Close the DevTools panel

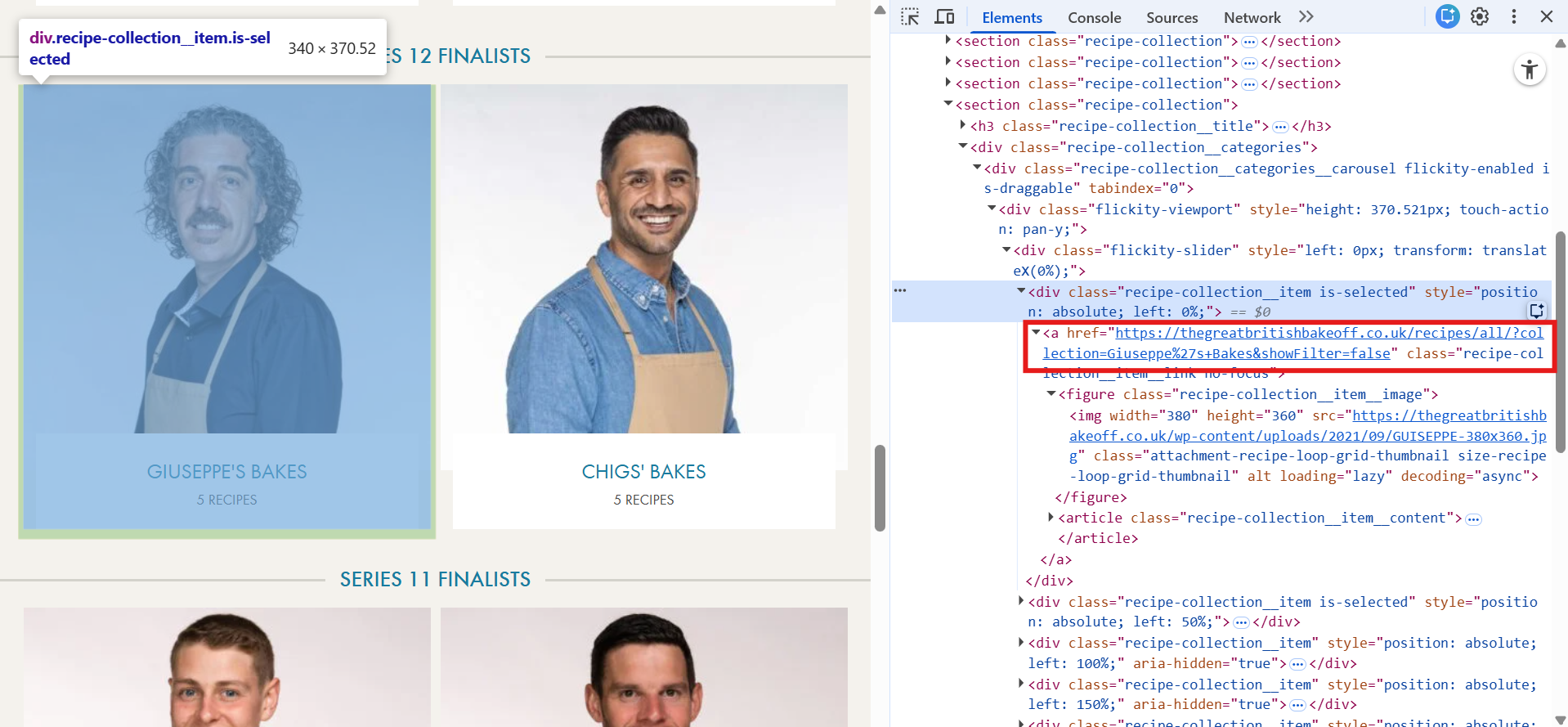[1547, 16]
